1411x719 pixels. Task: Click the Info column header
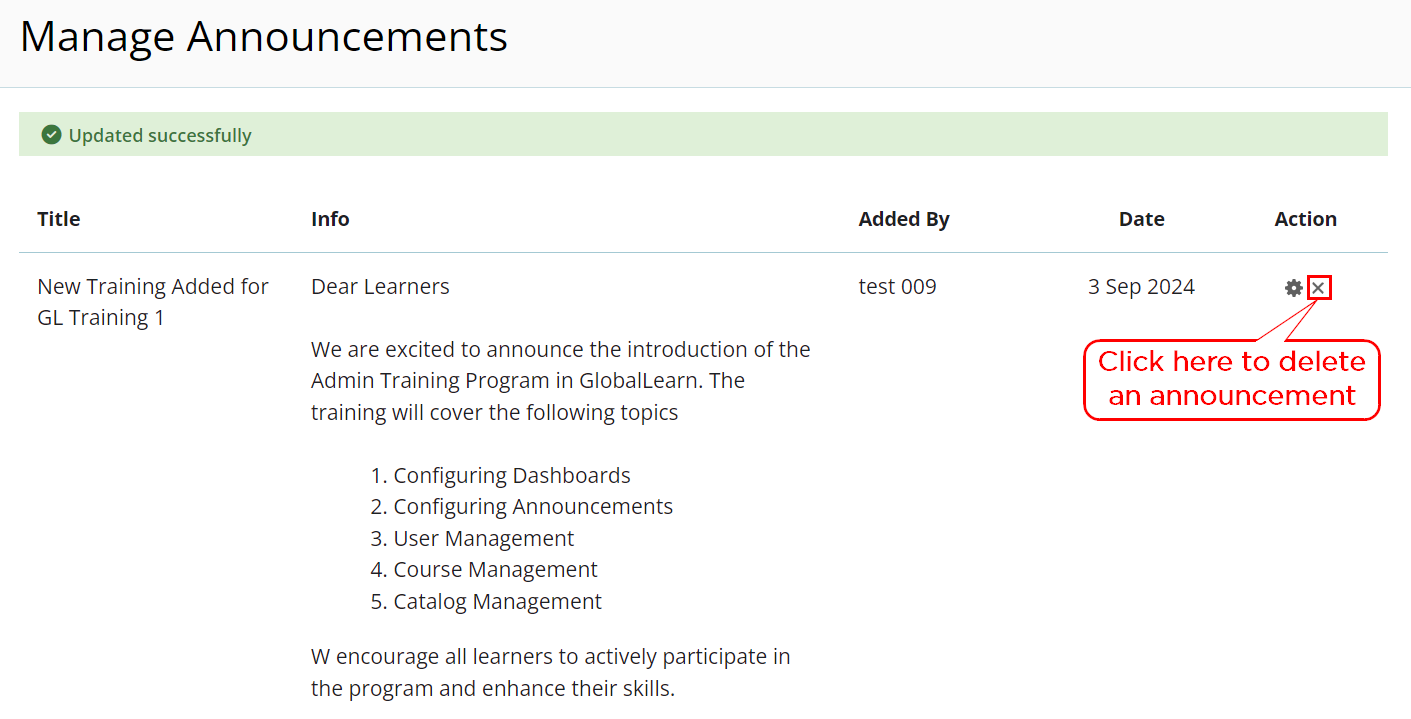pos(330,219)
